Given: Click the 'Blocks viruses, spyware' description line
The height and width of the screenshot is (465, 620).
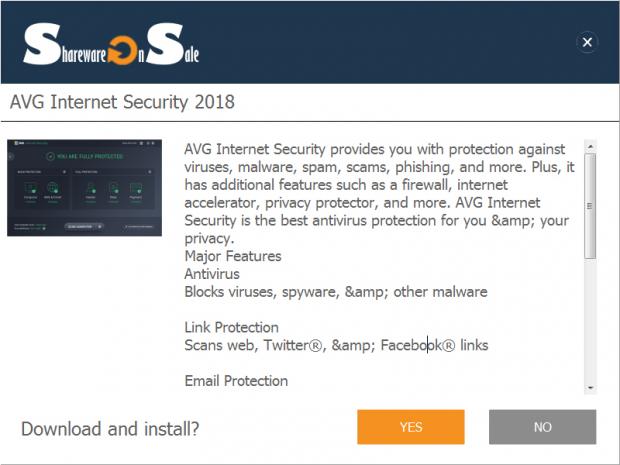Looking at the screenshot, I should pyautogui.click(x=335, y=292).
